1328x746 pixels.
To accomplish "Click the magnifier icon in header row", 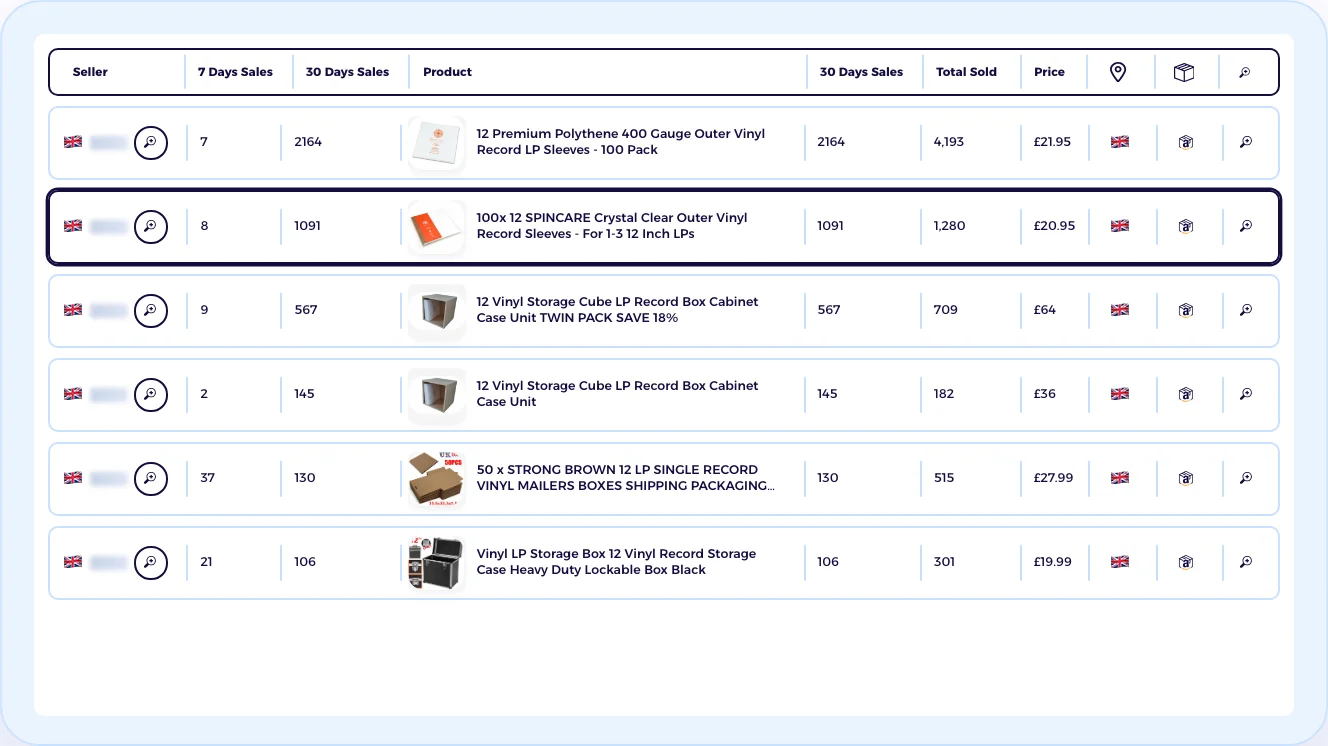I will point(1245,72).
